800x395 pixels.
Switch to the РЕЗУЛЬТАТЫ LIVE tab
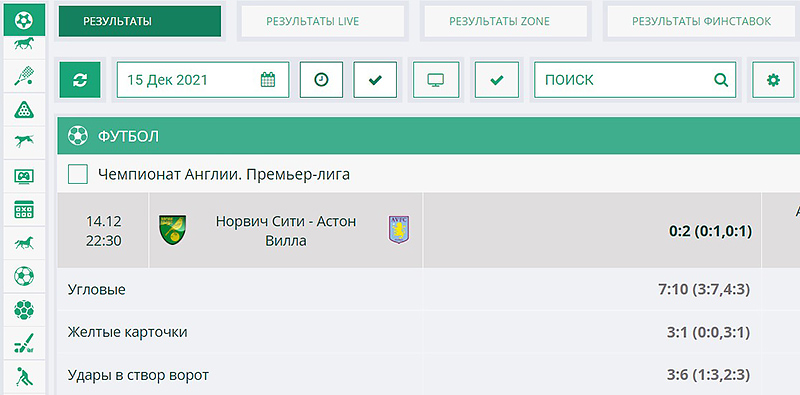[322, 21]
